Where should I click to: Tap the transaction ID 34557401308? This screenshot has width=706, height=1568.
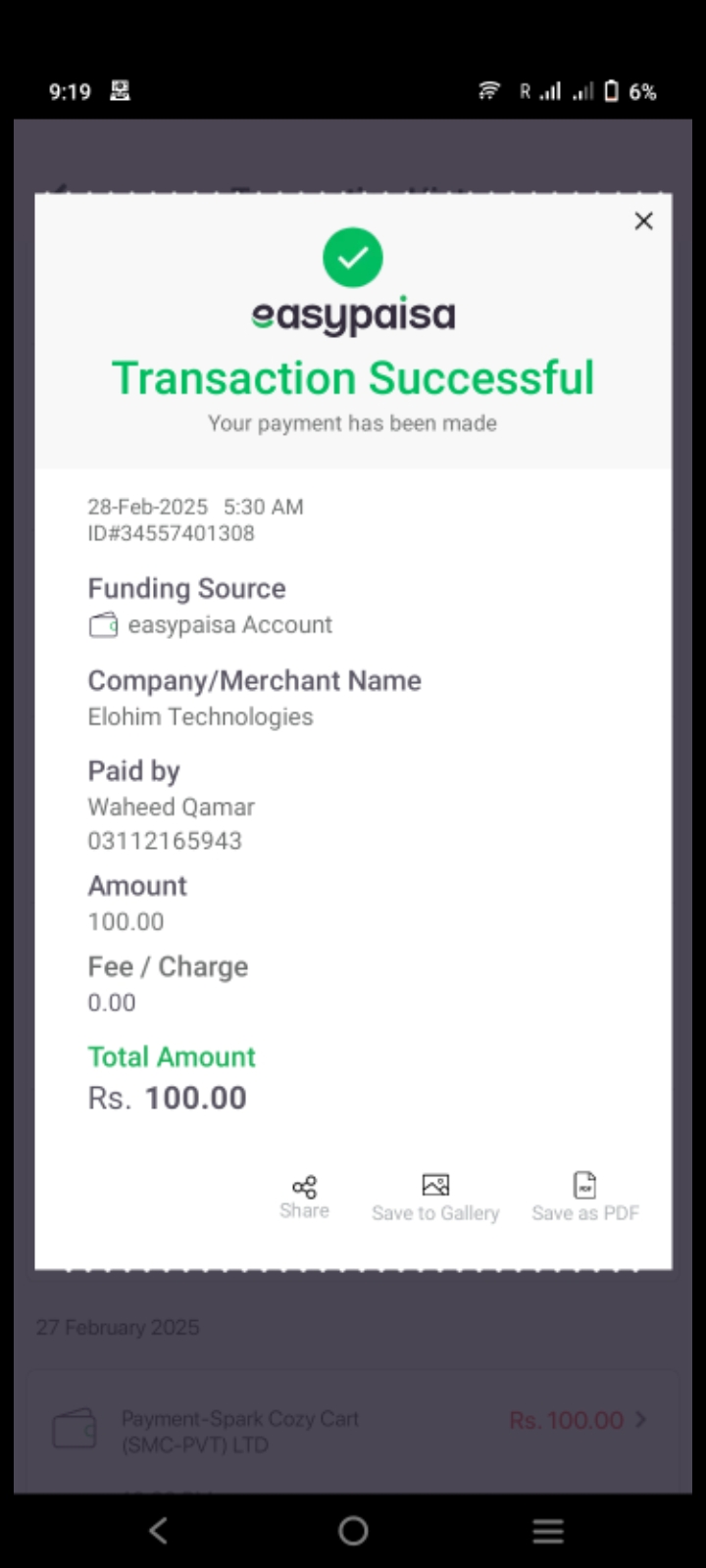click(x=172, y=533)
